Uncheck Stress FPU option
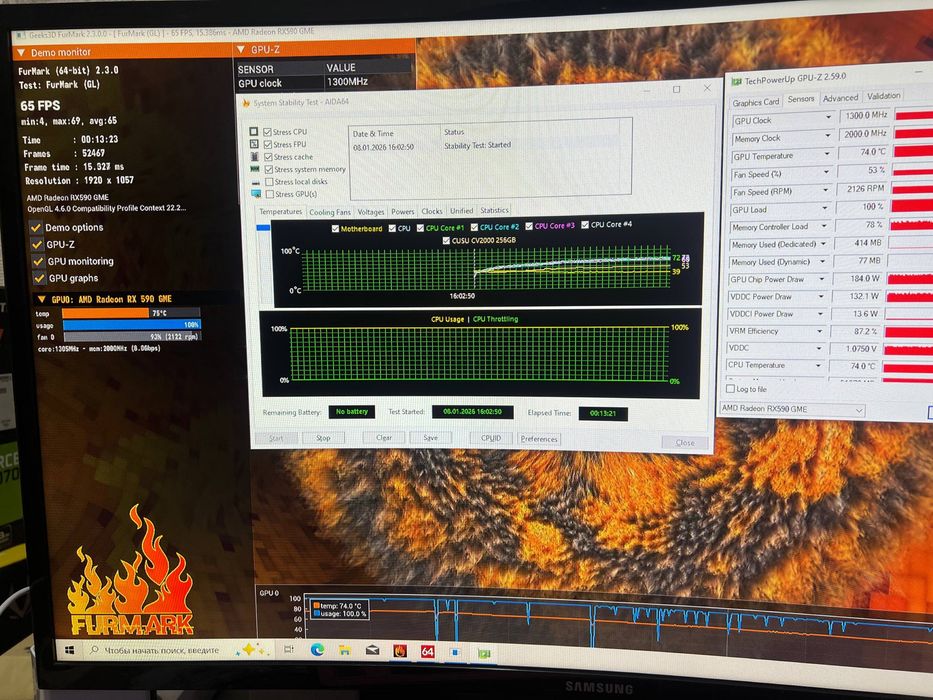 [268, 144]
